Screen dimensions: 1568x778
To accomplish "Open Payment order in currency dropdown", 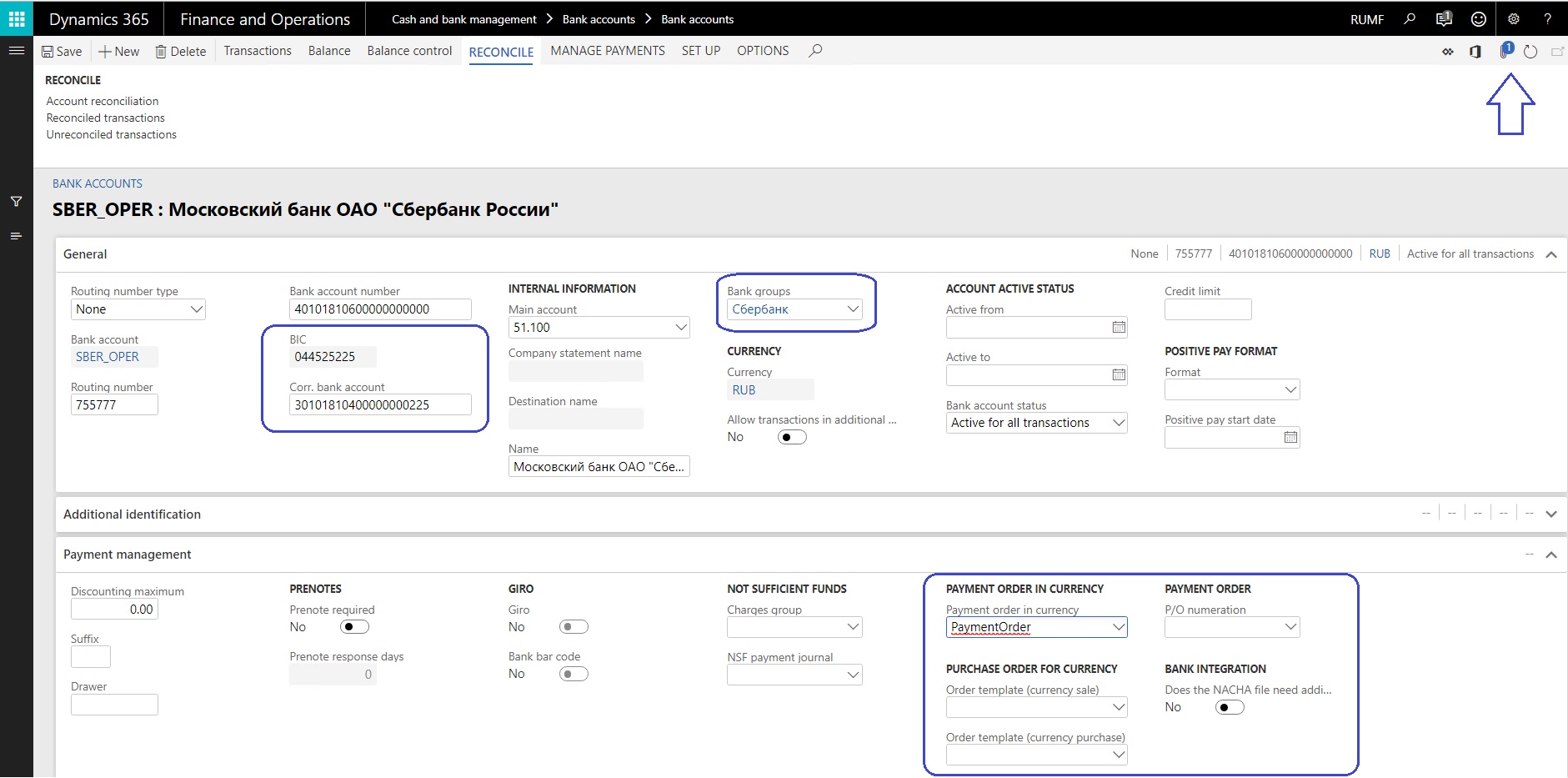I will click(x=1119, y=627).
